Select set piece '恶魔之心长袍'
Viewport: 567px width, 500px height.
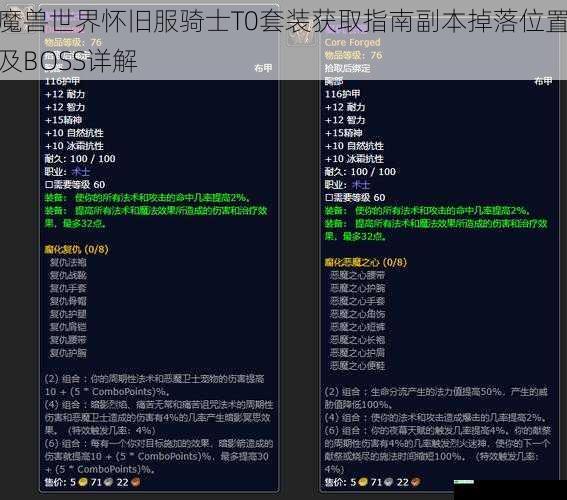357,340
